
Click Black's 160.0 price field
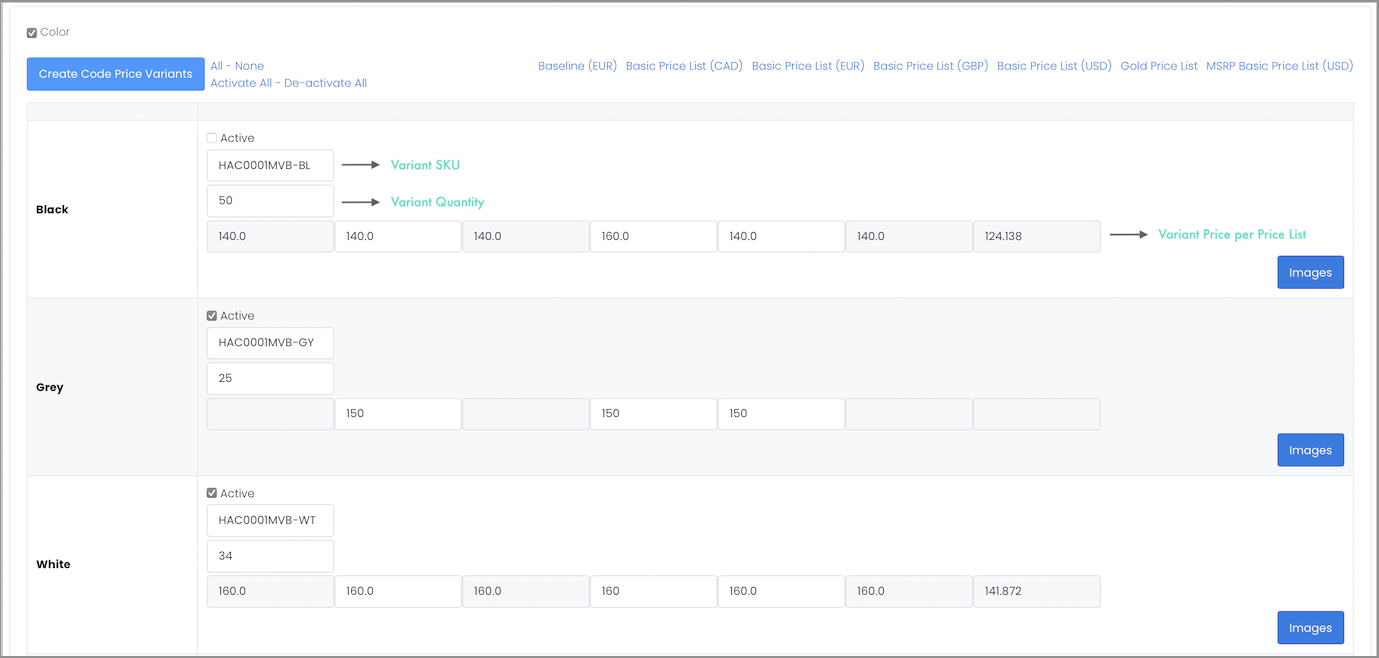coord(653,237)
